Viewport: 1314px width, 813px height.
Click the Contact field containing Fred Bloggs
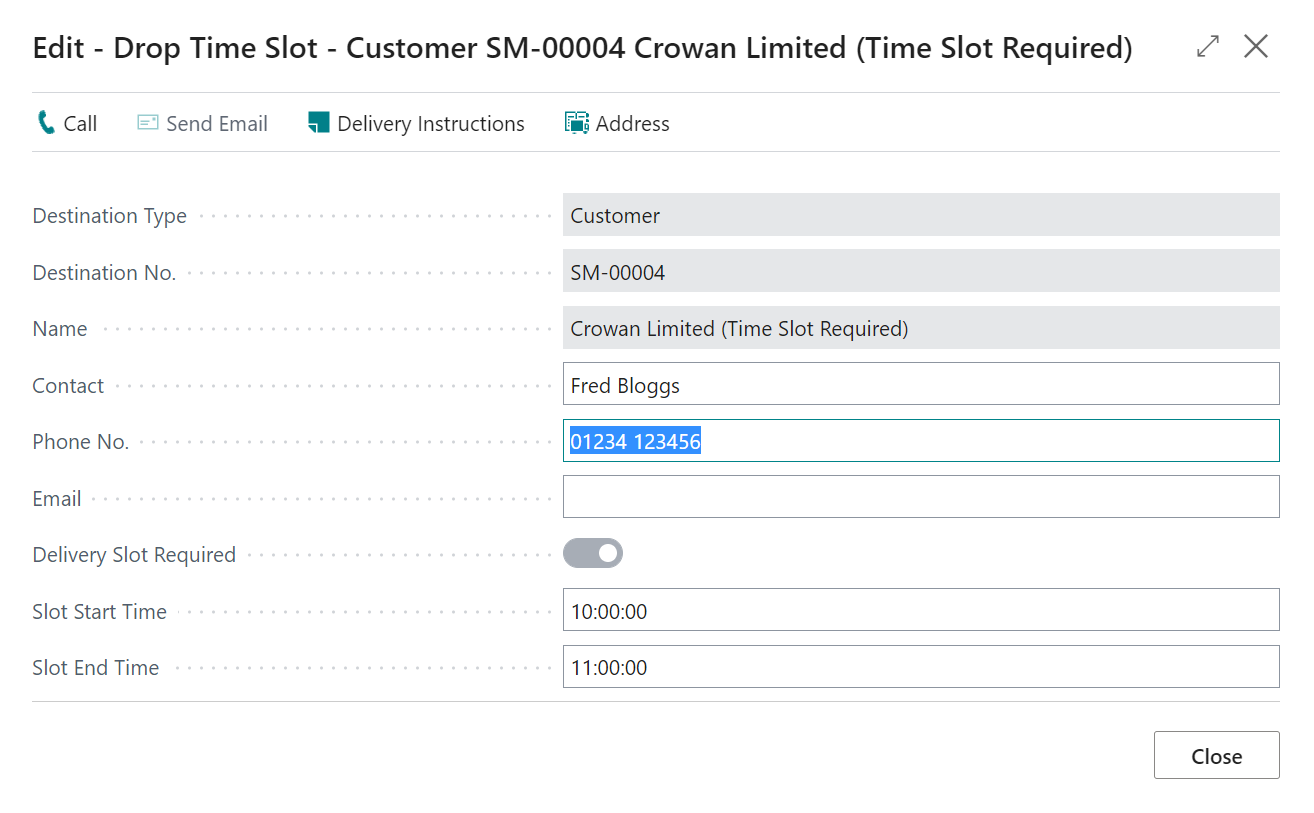[x=920, y=384]
